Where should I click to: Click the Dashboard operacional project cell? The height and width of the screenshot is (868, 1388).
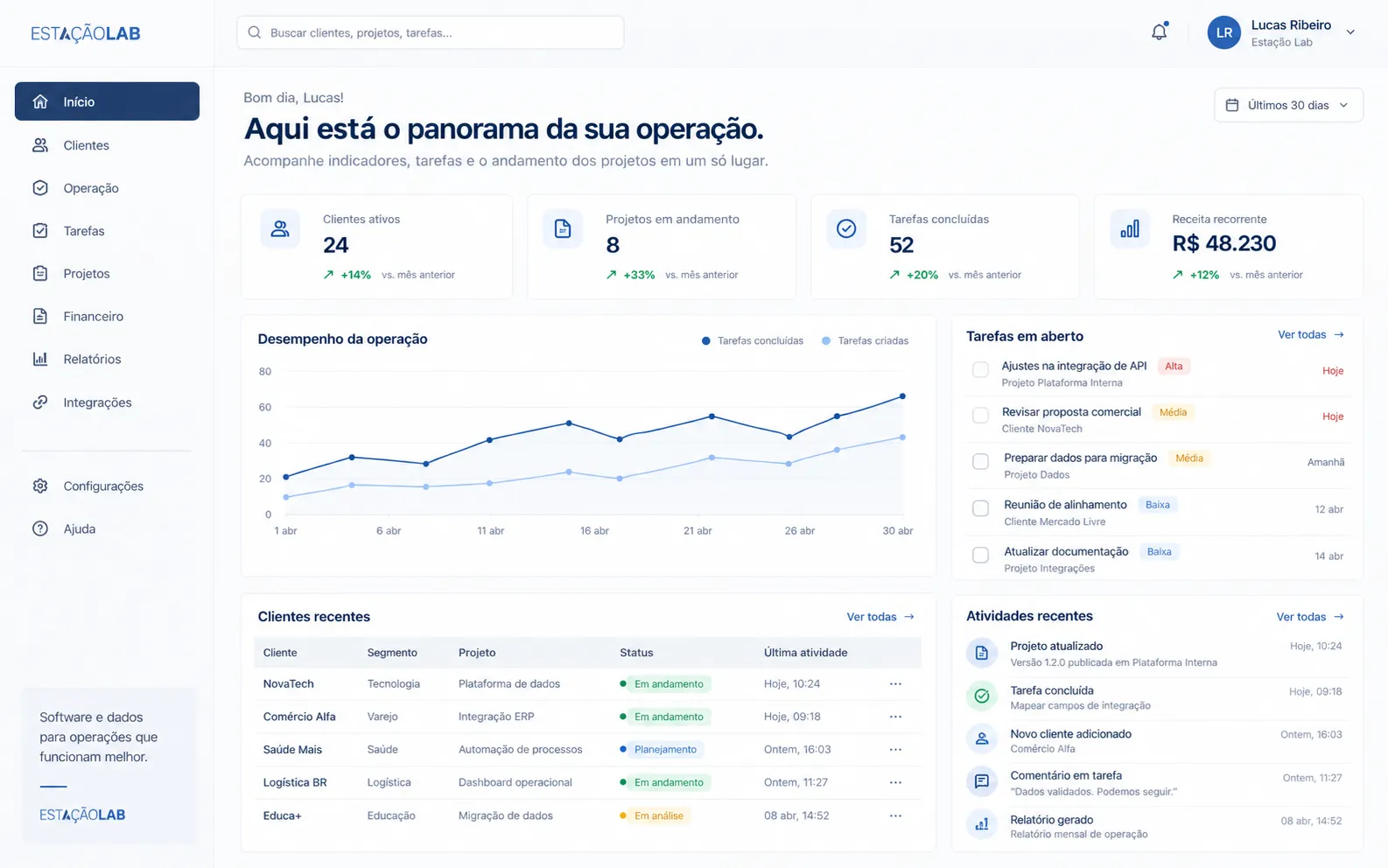tap(515, 782)
